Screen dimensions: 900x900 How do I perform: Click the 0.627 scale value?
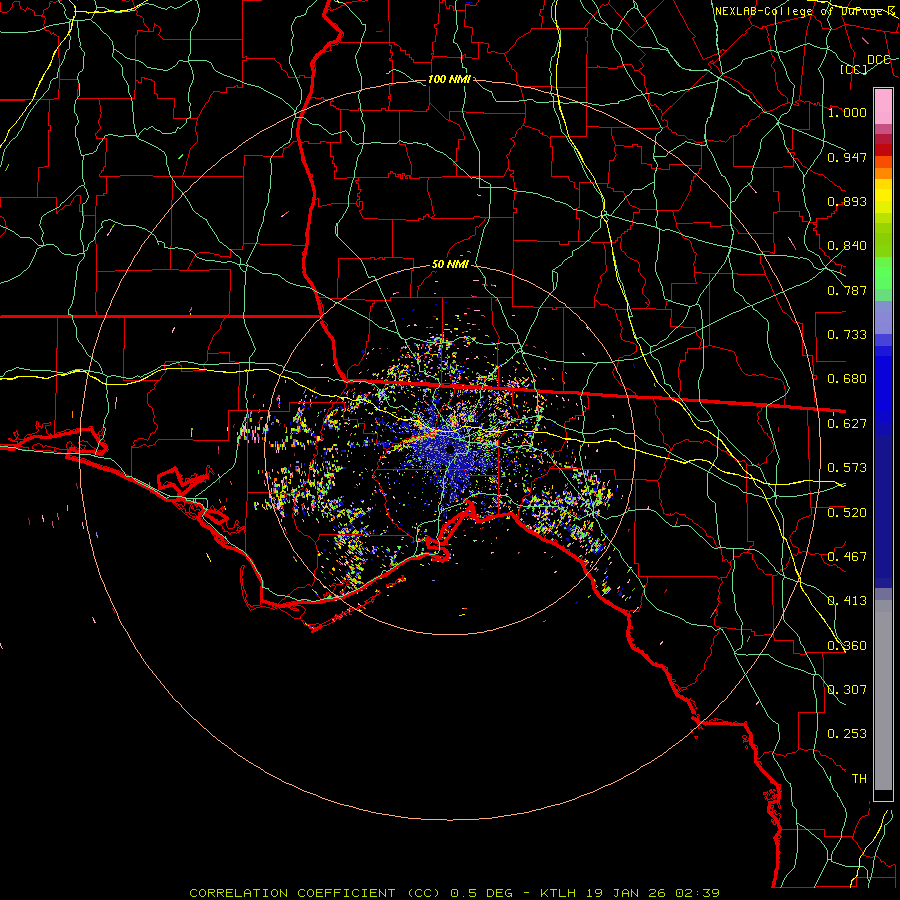click(x=847, y=424)
